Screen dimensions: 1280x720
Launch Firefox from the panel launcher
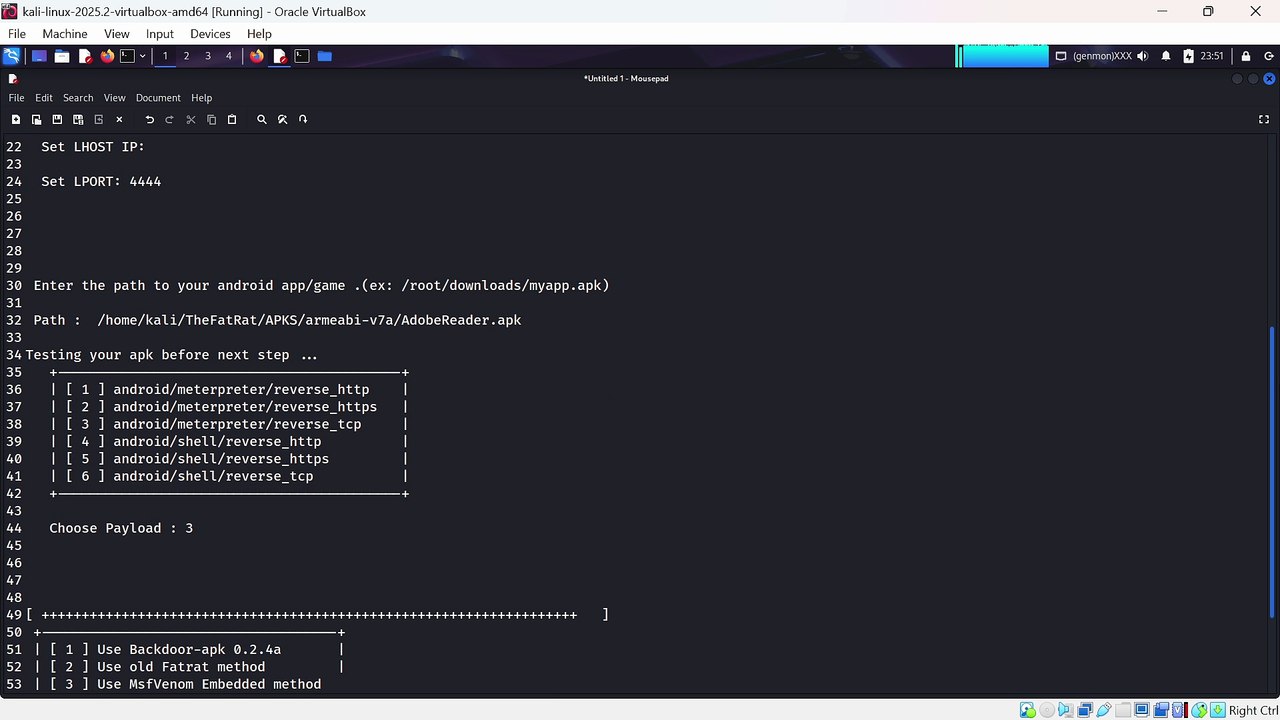pos(107,56)
